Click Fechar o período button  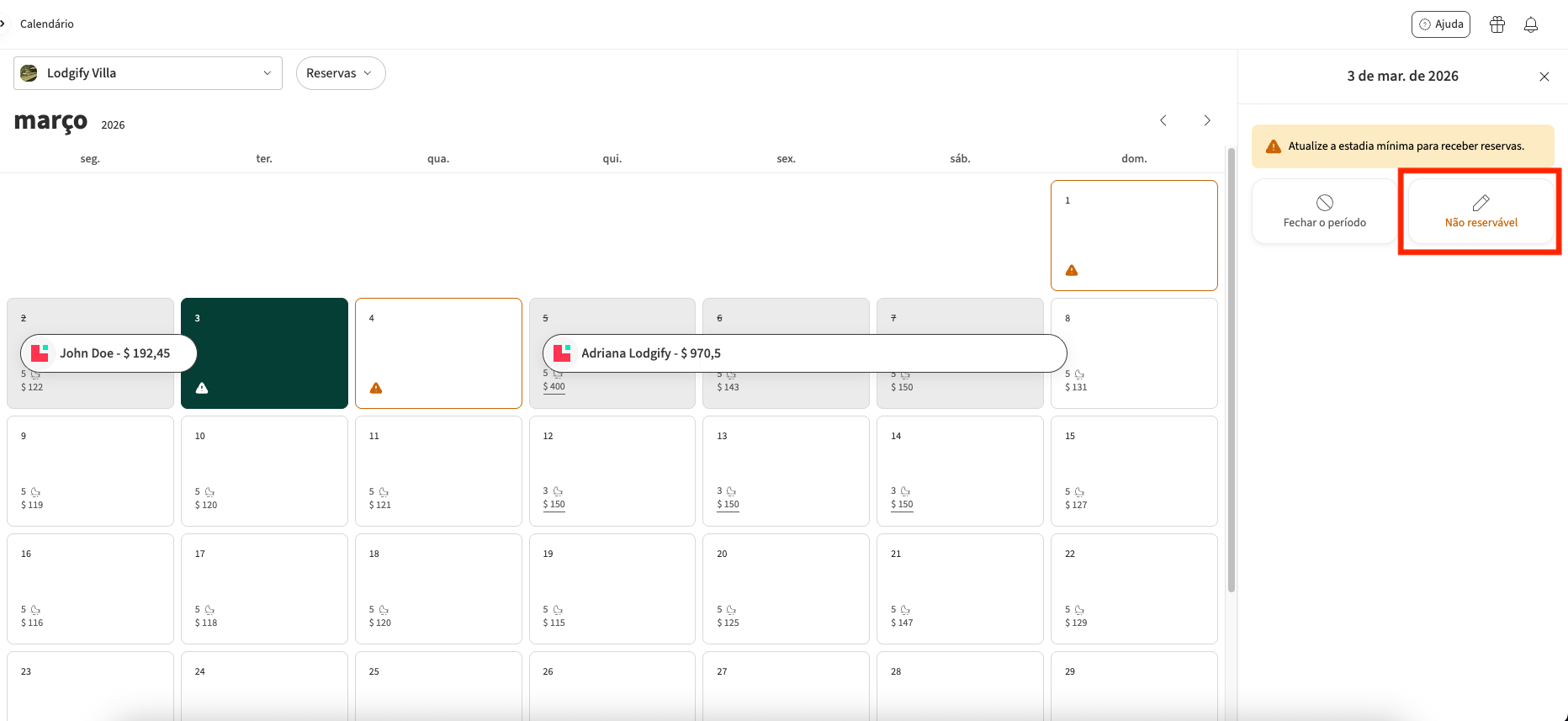[x=1324, y=211]
